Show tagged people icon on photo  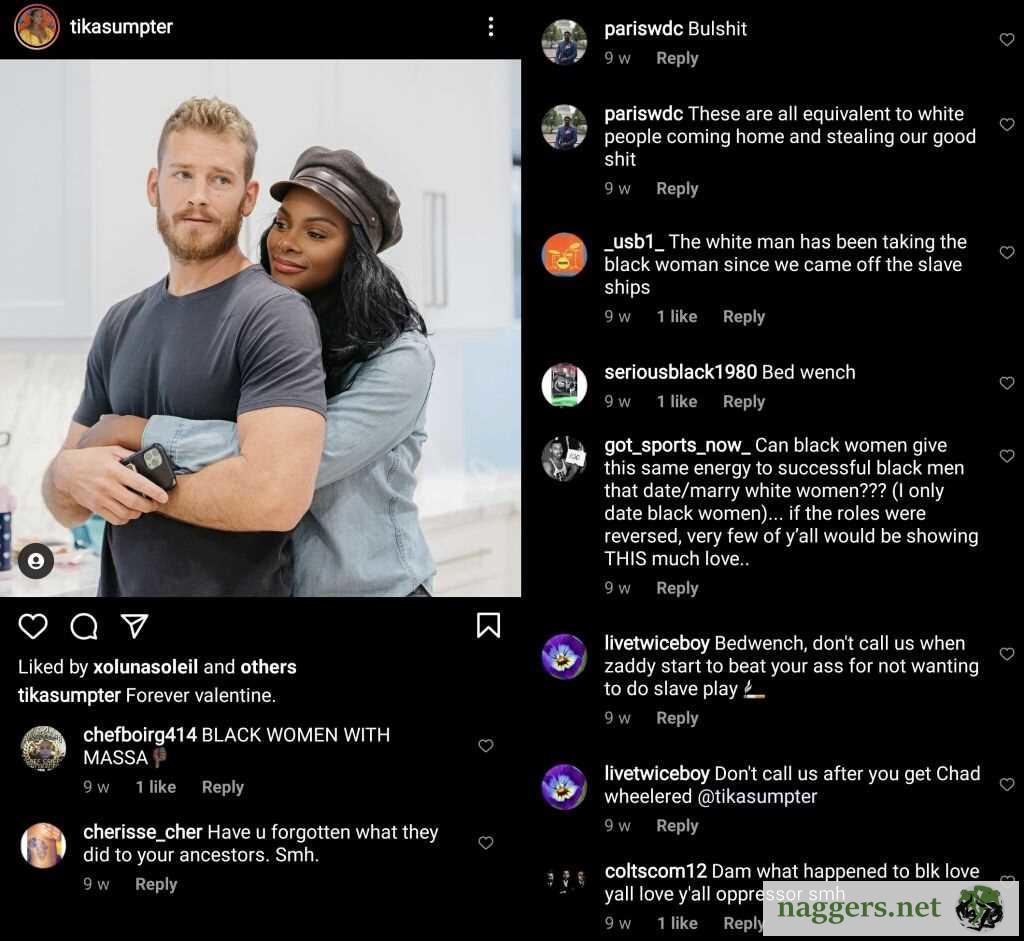click(x=36, y=560)
